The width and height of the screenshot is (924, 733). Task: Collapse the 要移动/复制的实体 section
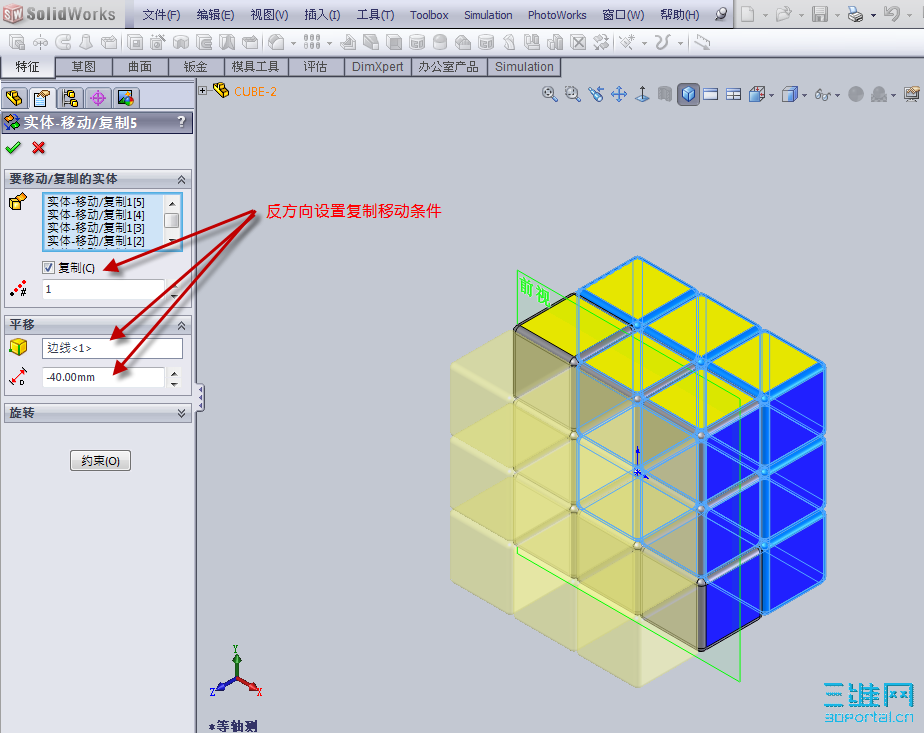click(182, 179)
